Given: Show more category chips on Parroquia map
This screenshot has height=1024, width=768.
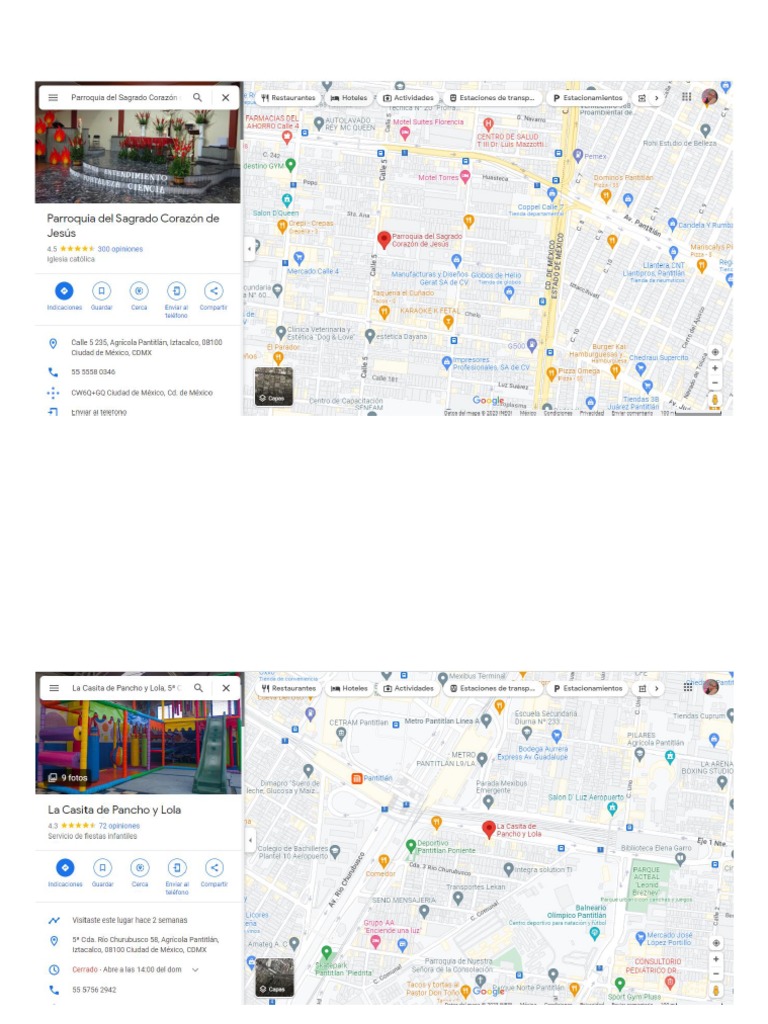Looking at the screenshot, I should (x=656, y=98).
